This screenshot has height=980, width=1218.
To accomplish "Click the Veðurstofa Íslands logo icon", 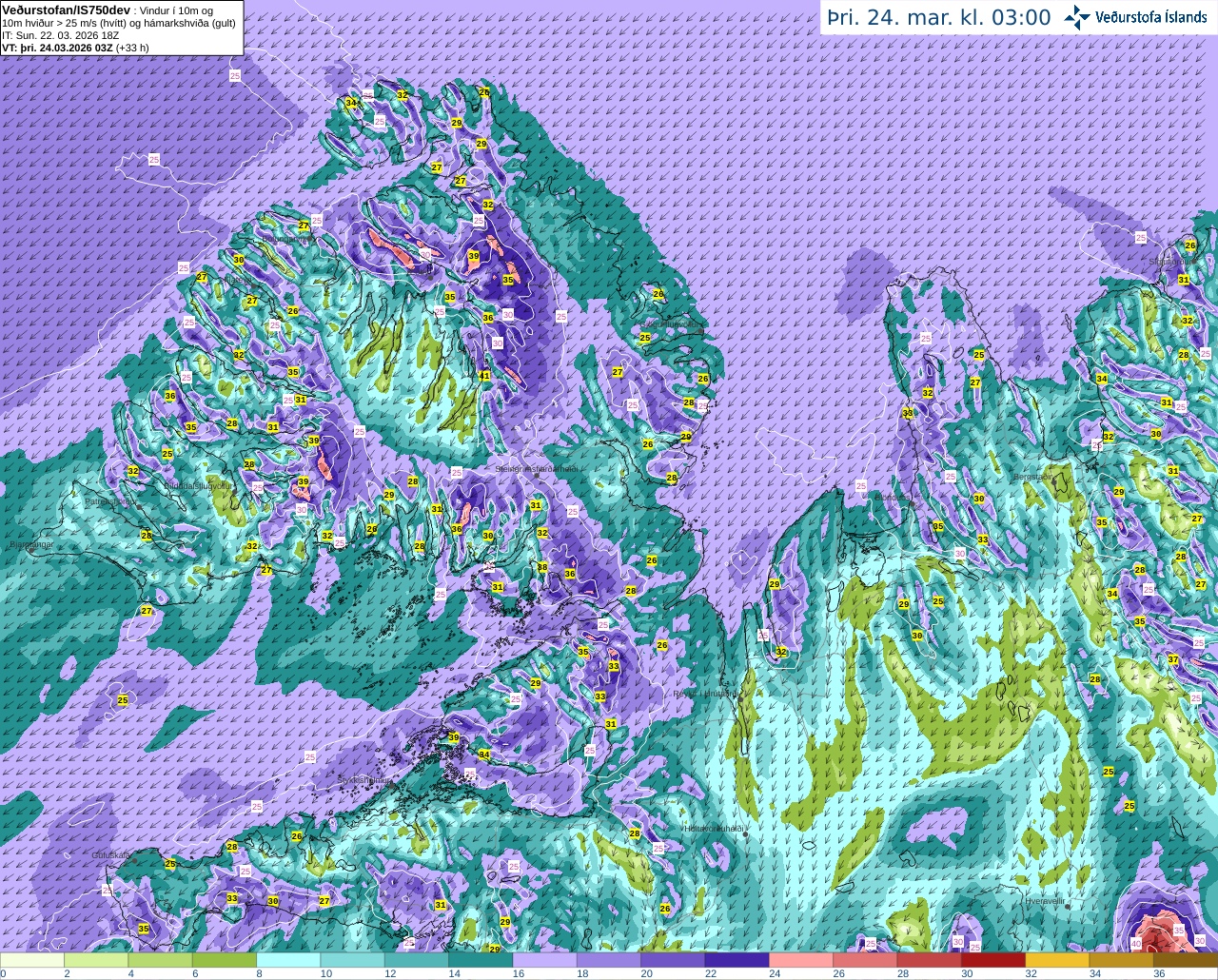I will (x=1077, y=17).
